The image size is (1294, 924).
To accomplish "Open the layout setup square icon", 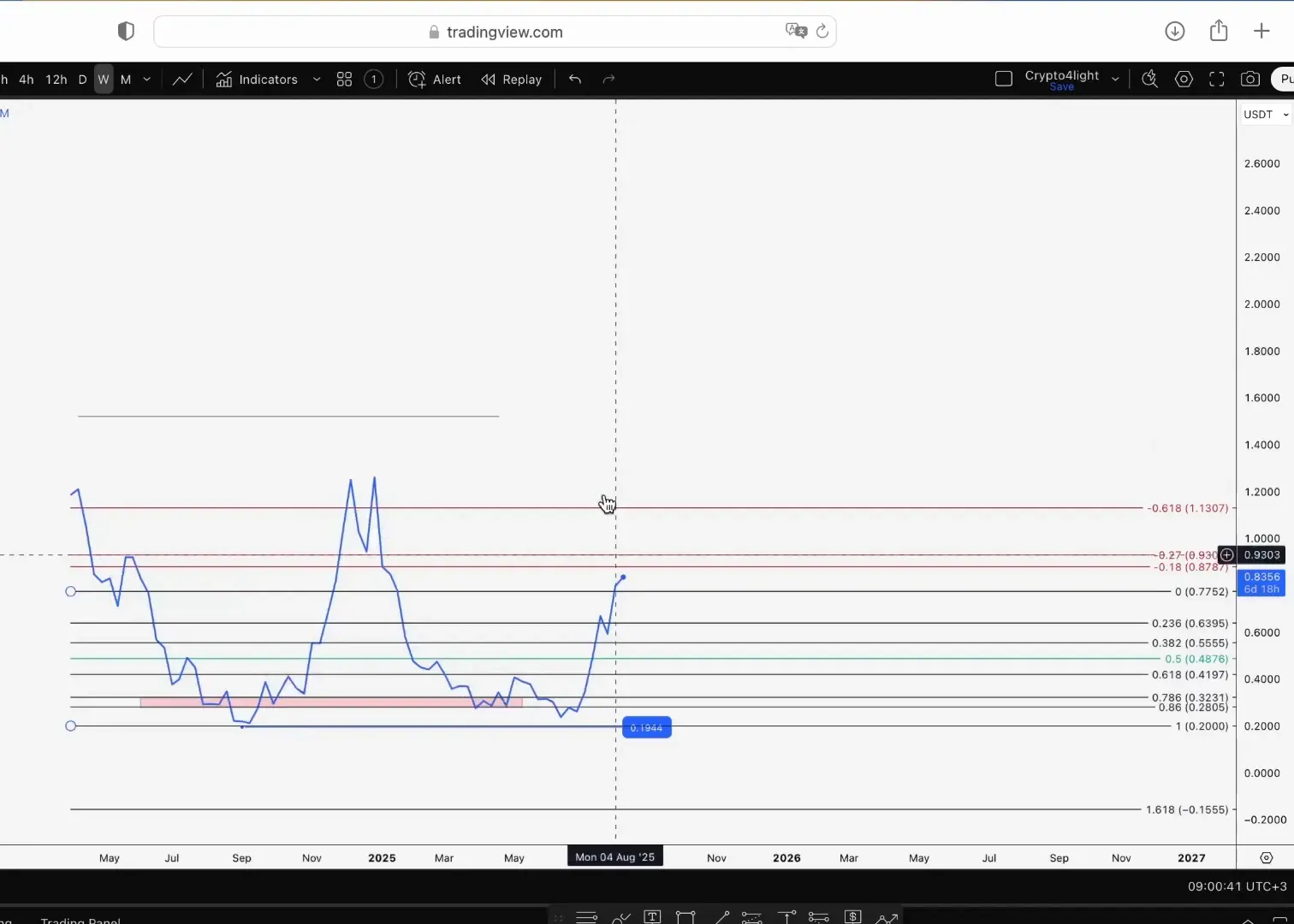I will tap(1004, 80).
